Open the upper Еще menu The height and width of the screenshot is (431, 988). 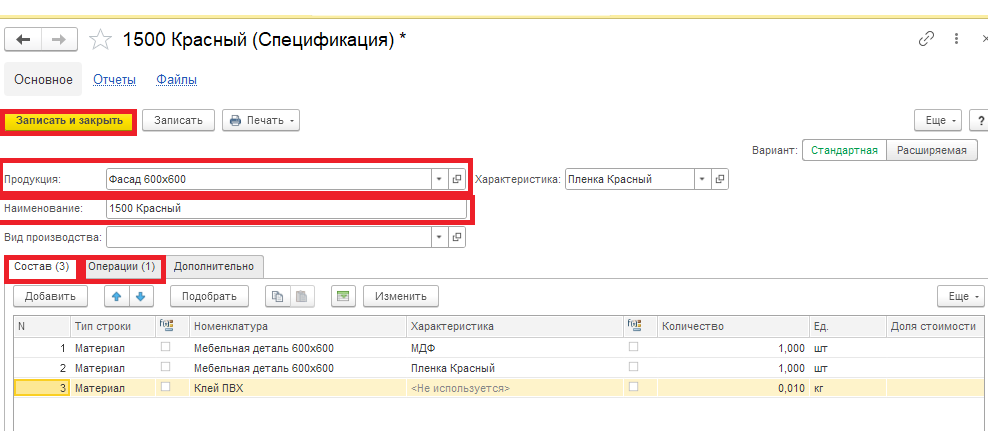(938, 120)
